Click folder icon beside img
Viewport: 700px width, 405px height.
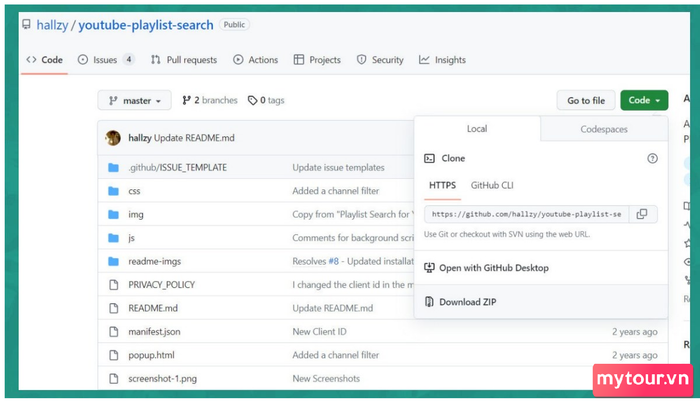tap(114, 214)
